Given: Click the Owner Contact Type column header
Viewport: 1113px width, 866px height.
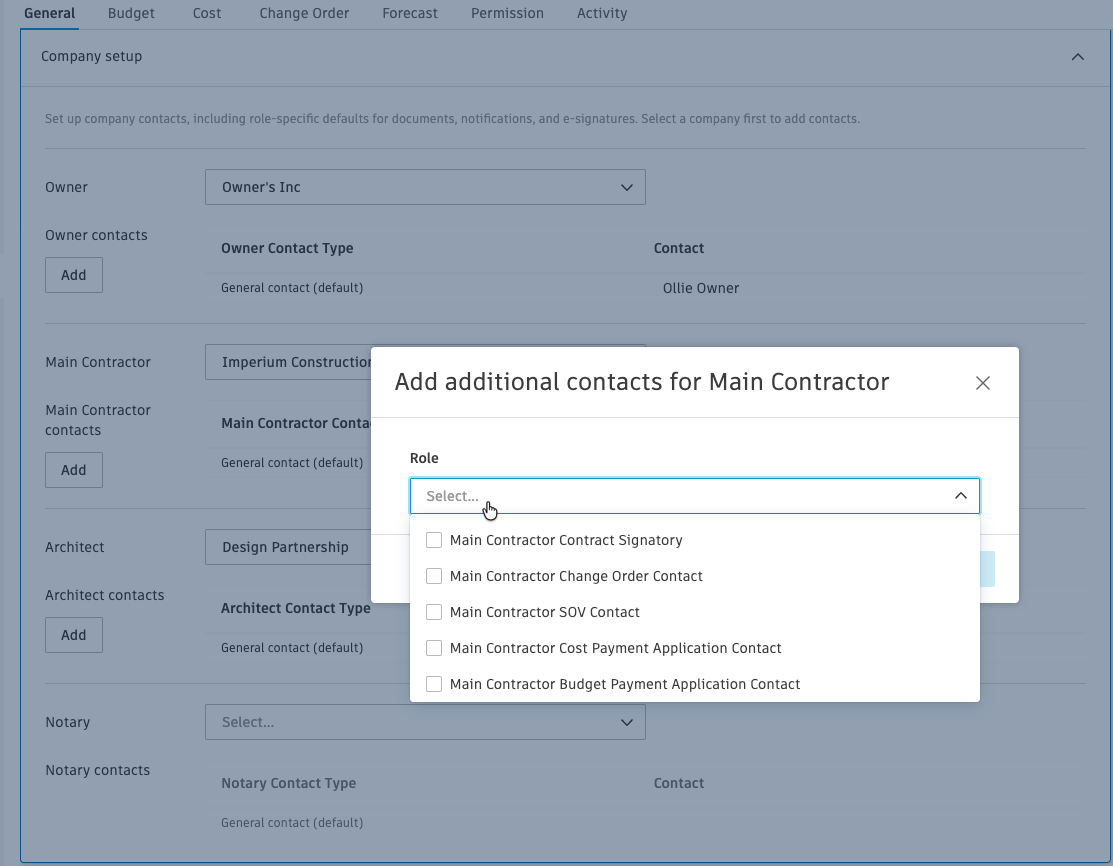Looking at the screenshot, I should point(287,248).
